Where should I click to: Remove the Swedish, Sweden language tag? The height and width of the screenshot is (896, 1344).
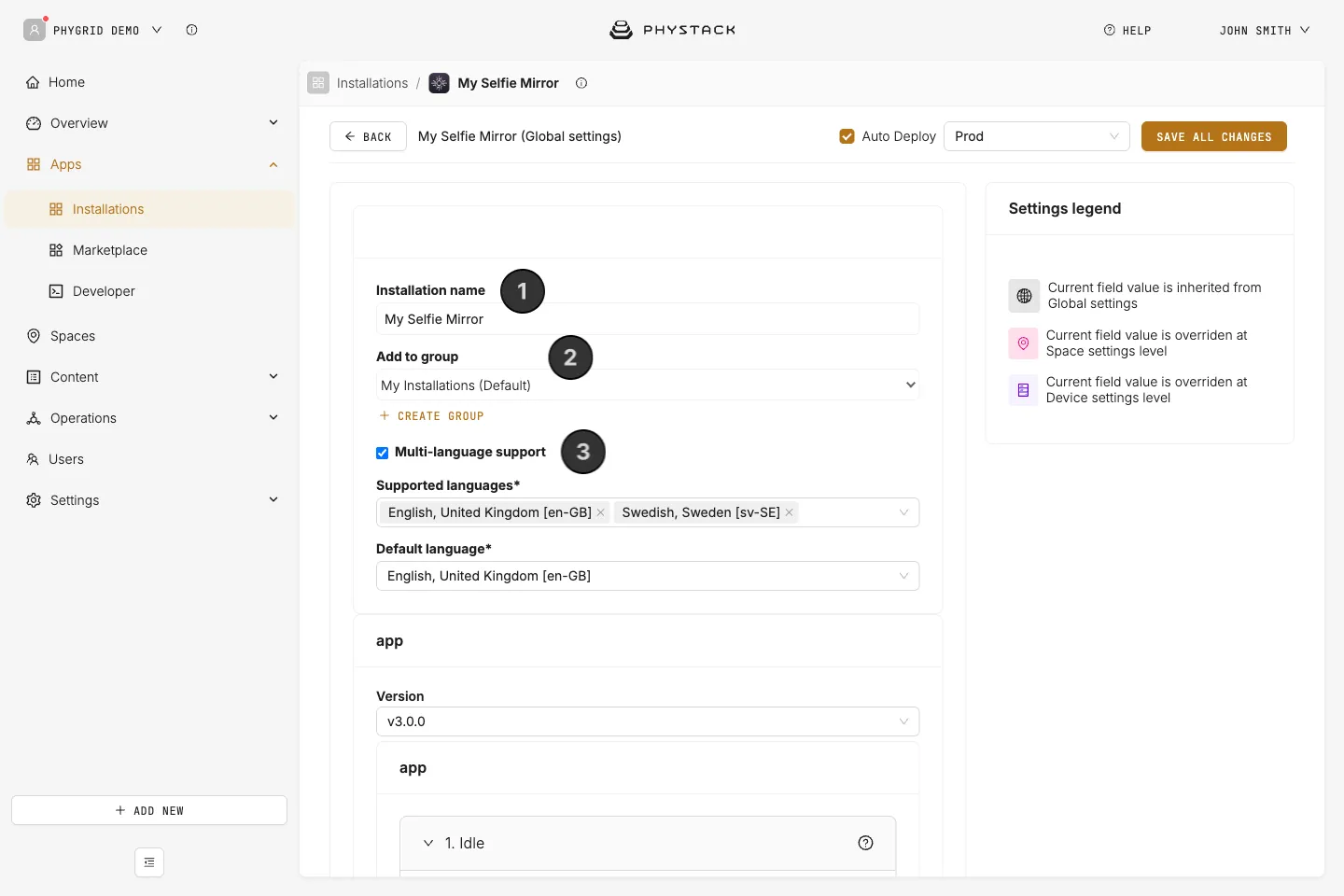(789, 512)
